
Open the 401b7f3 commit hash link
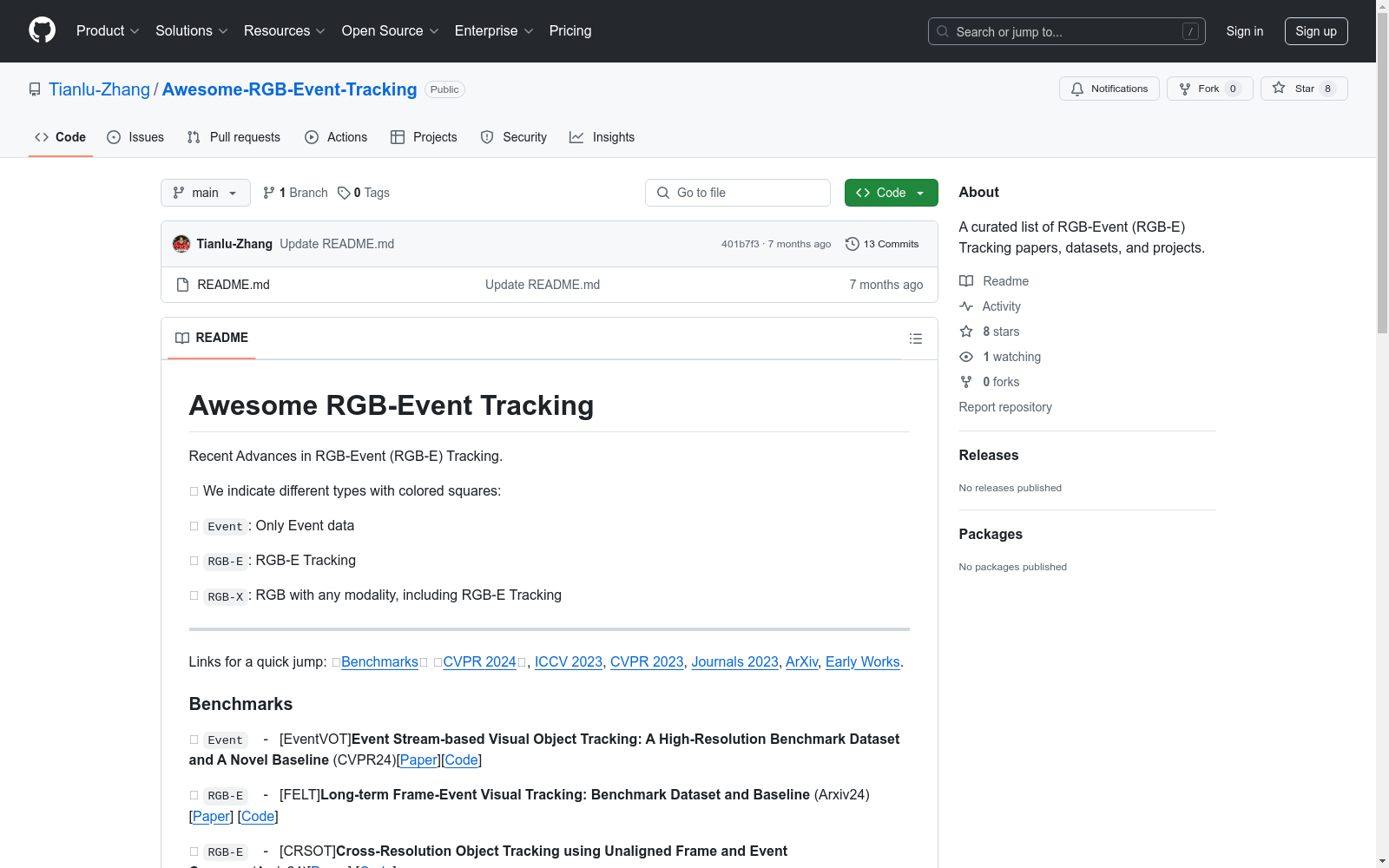(740, 244)
